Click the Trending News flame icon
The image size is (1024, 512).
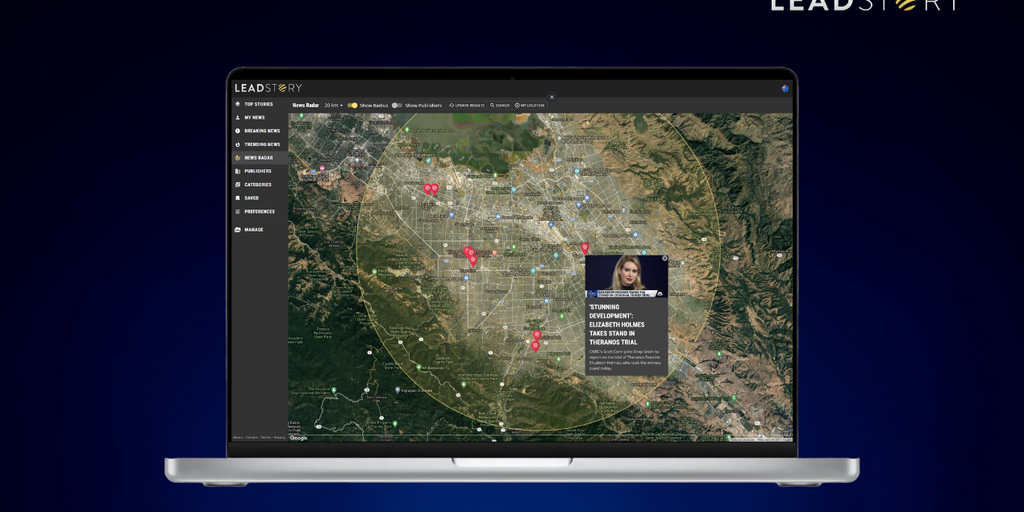tap(238, 144)
